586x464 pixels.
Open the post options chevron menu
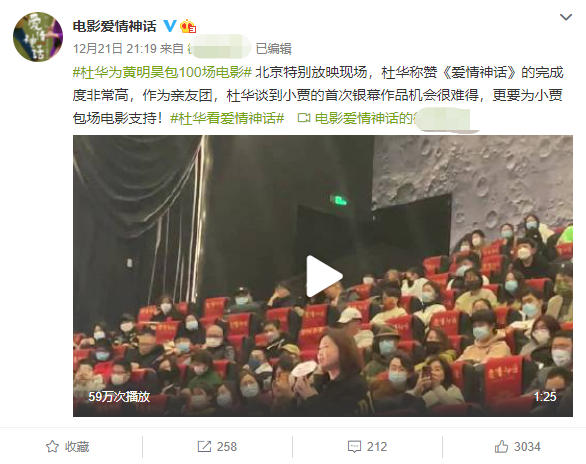(x=566, y=17)
